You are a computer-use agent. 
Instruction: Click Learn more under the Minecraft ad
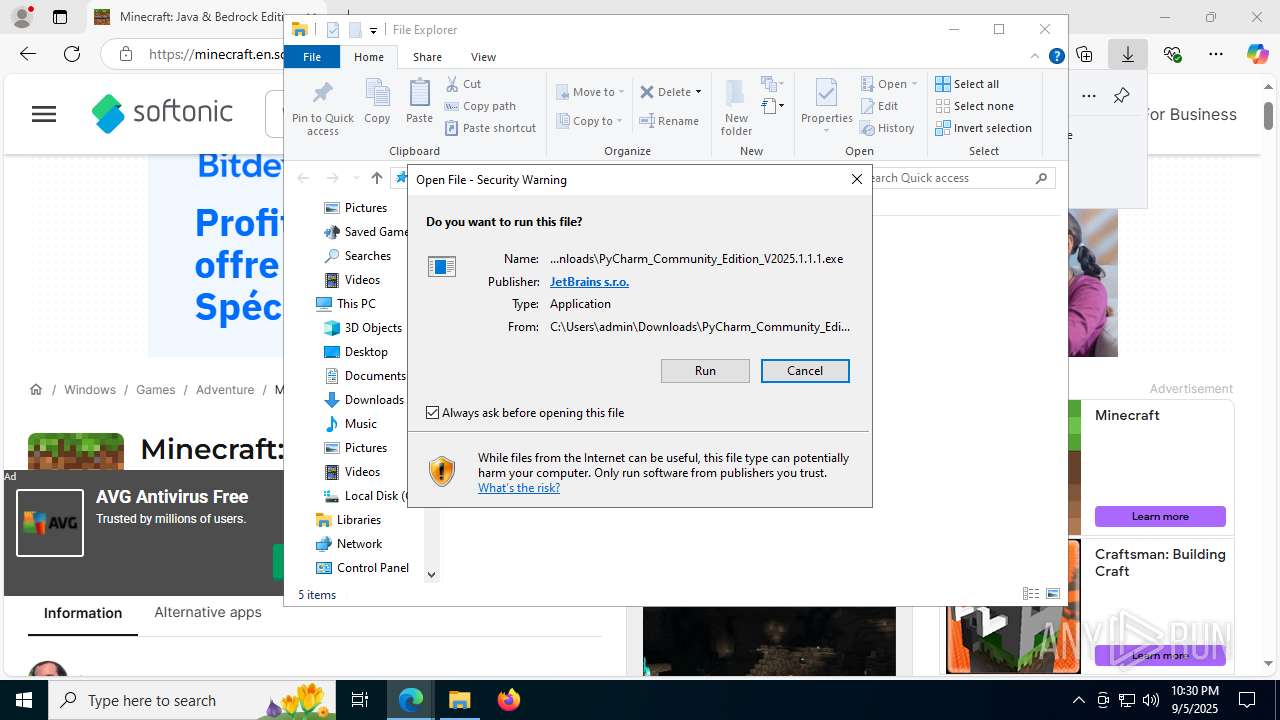coord(1160,517)
